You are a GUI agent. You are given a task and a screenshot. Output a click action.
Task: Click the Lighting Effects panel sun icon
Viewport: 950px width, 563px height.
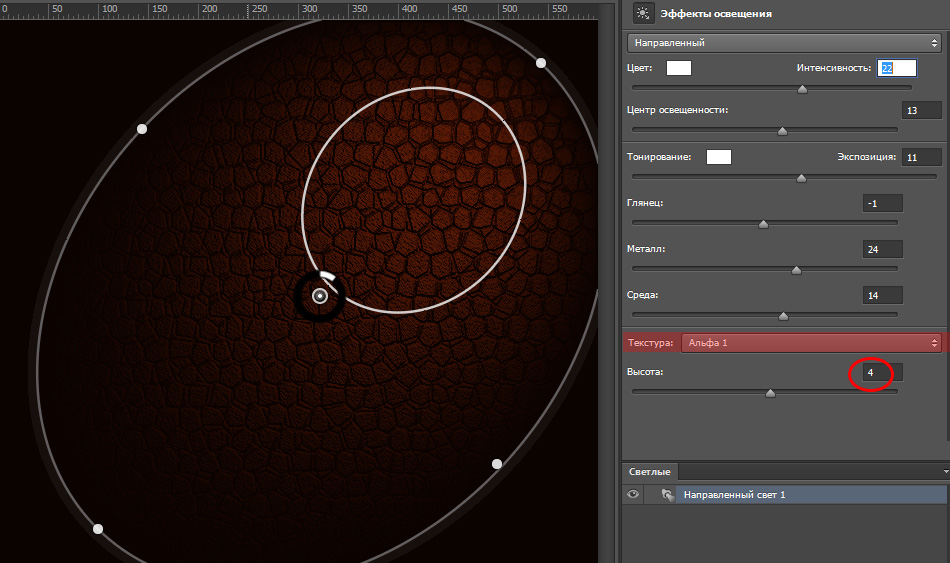pyautogui.click(x=643, y=13)
